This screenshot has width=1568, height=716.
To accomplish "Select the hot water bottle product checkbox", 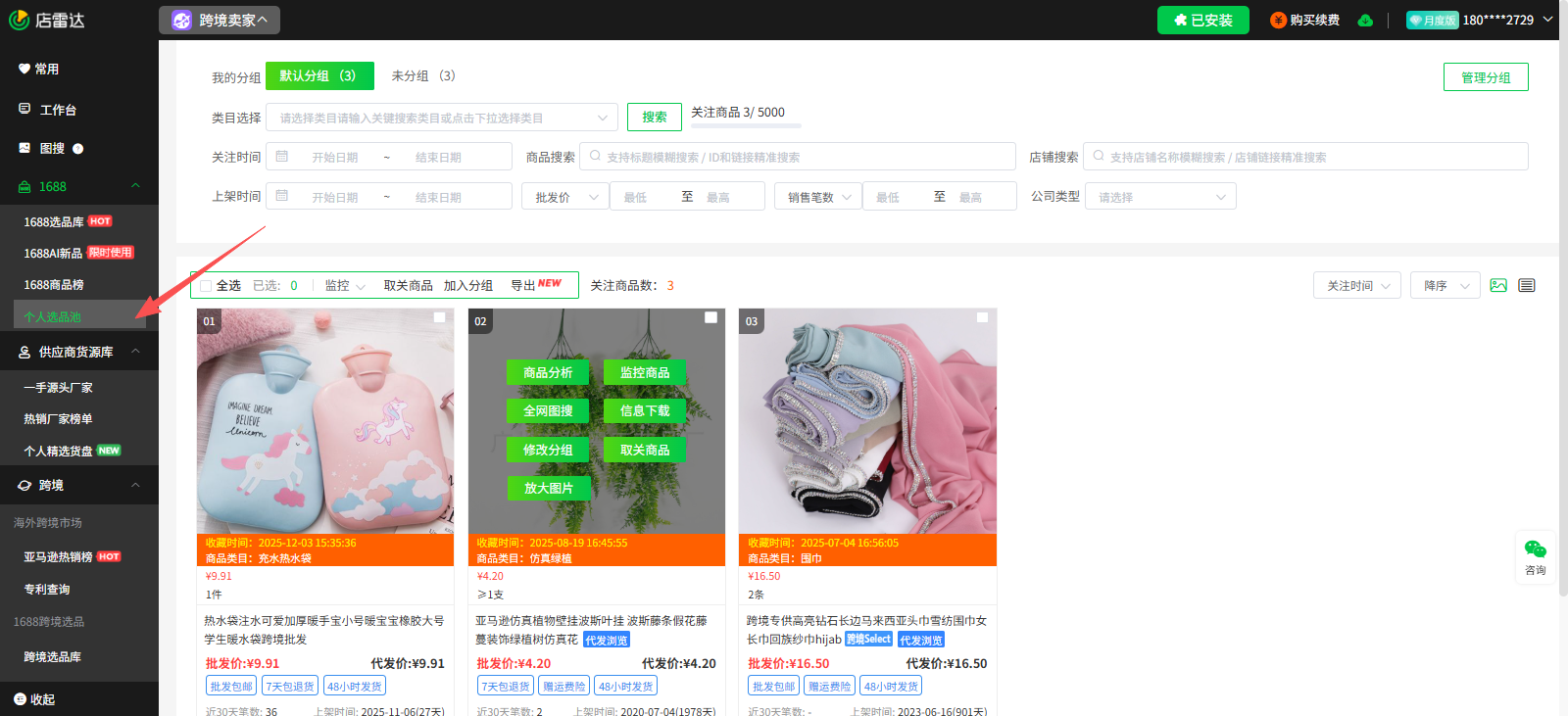I will coord(440,317).
